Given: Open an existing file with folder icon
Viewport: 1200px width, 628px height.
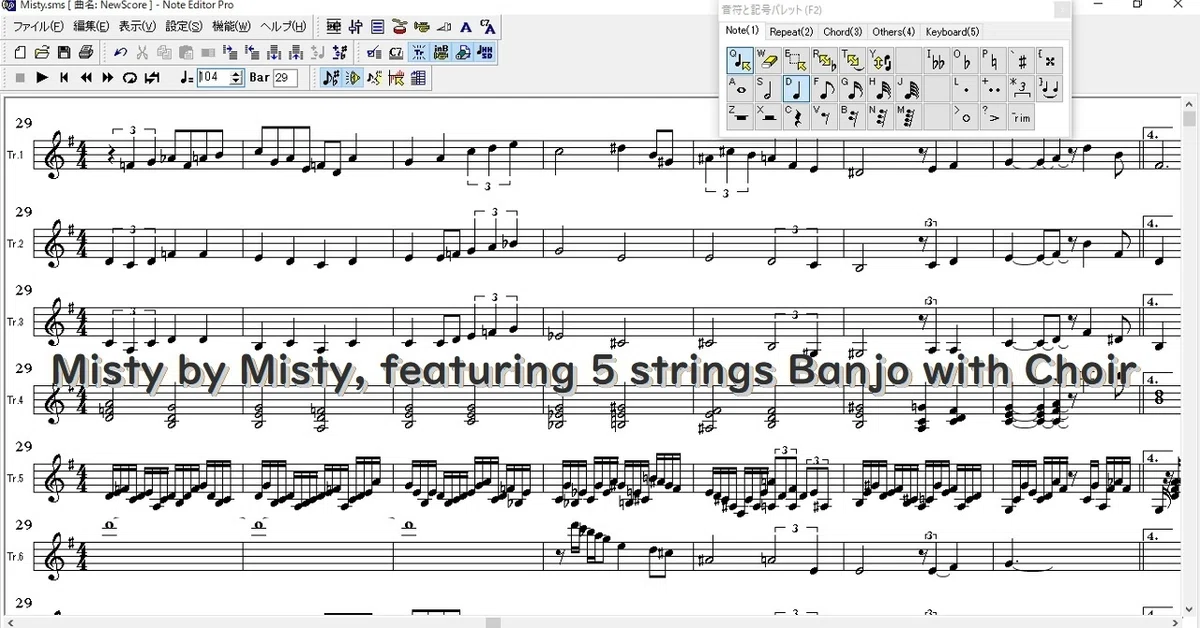Looking at the screenshot, I should point(42,53).
